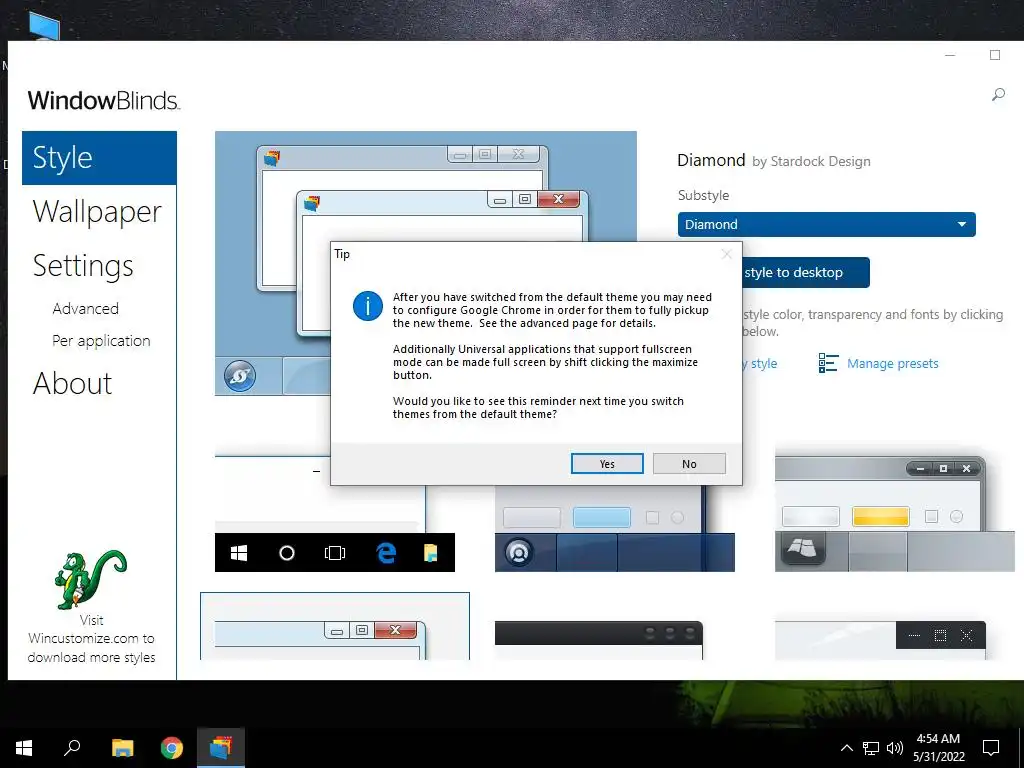
Task: Click Yes in the Tip dialog
Action: click(607, 464)
